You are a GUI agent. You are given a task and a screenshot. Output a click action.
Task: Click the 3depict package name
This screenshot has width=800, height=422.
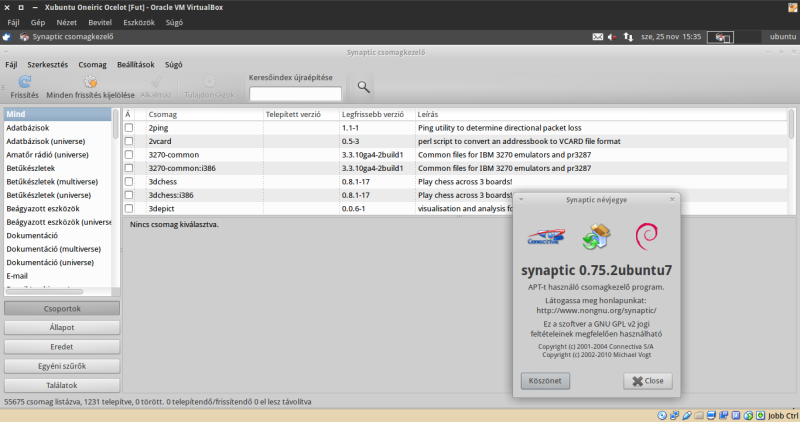[161, 208]
